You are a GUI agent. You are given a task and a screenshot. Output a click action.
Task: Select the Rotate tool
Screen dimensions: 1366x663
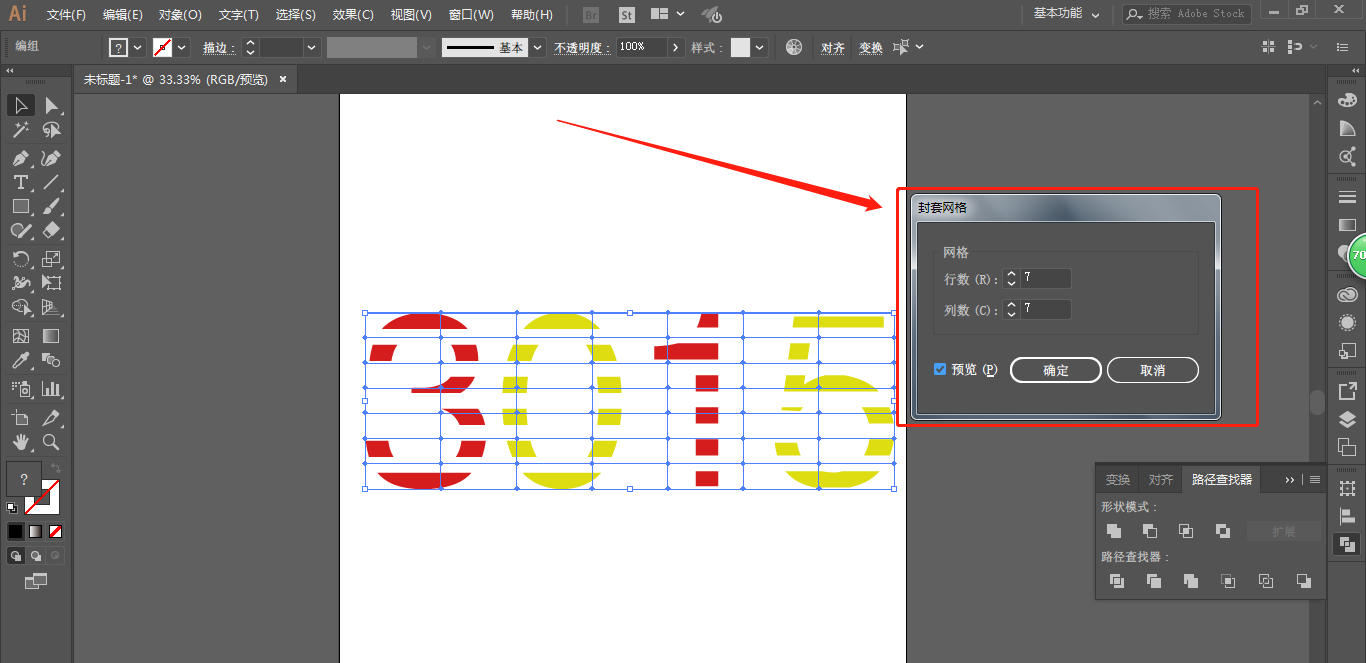[x=21, y=259]
